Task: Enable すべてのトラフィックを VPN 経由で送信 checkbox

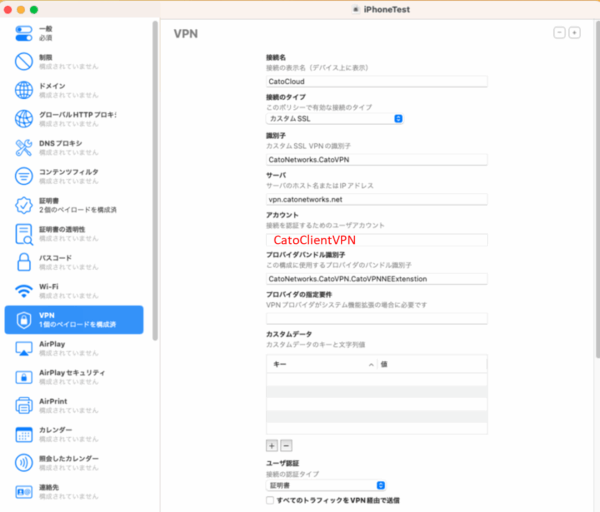Action: (x=270, y=499)
